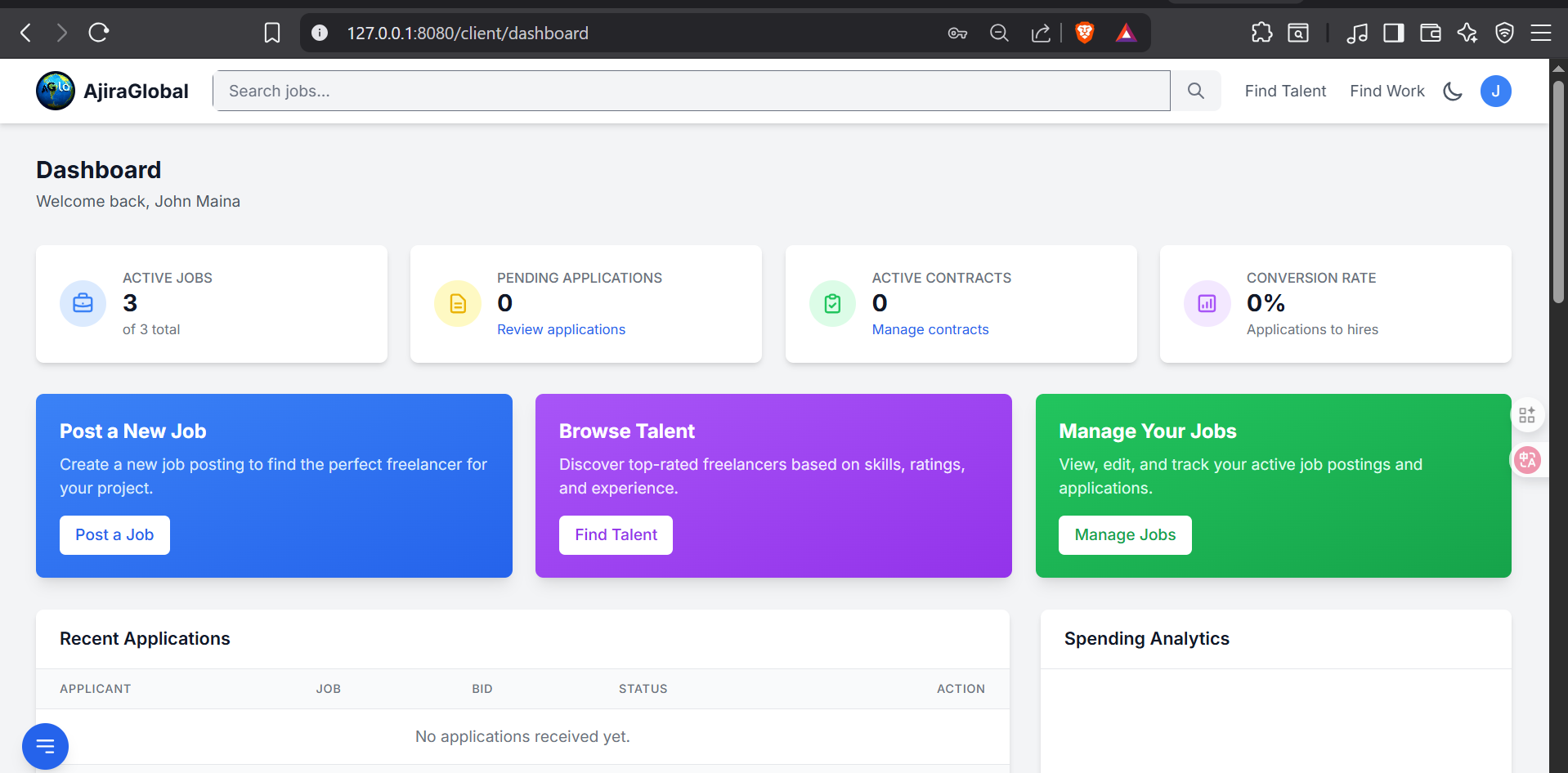Click the page vertical scrollbar
This screenshot has height=773, width=1568.
point(1558,192)
